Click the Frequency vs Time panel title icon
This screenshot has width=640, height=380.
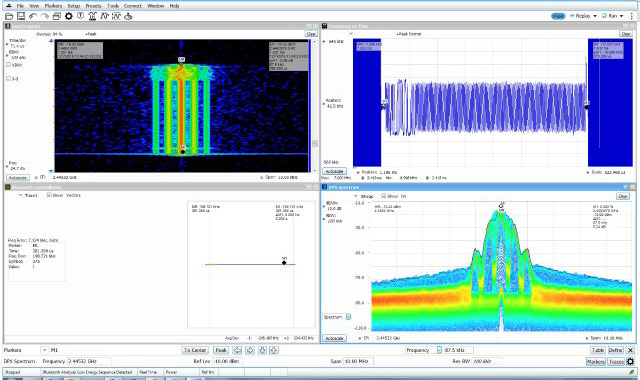click(324, 26)
